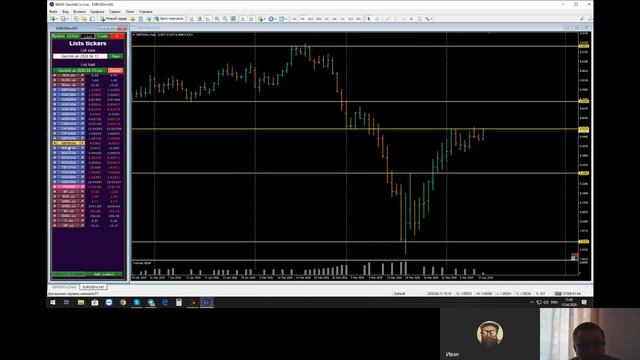Open the objects dropdown at toolbar end
Screen dimensions: 640x360
429,19
